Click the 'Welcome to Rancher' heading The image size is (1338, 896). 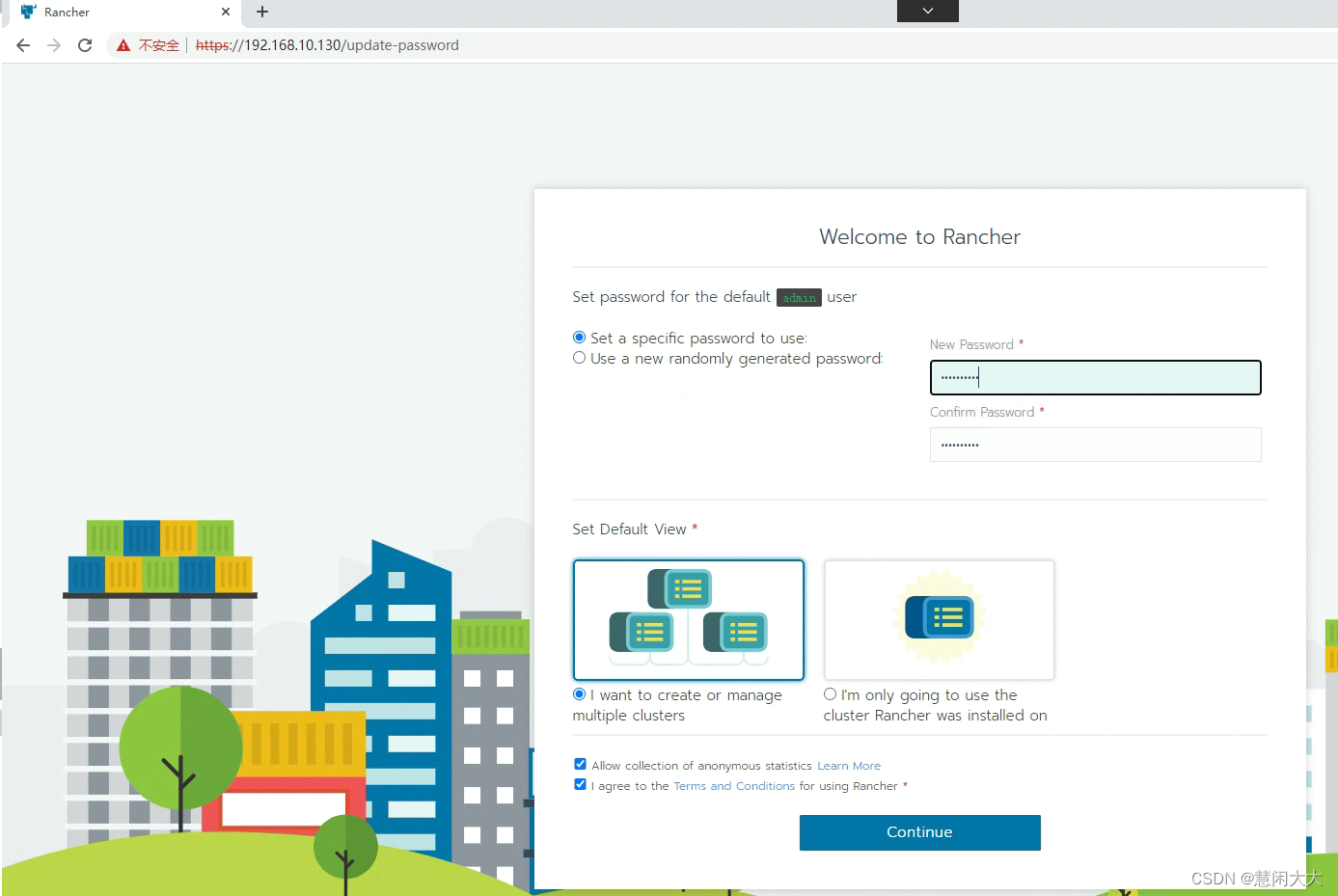(x=919, y=237)
